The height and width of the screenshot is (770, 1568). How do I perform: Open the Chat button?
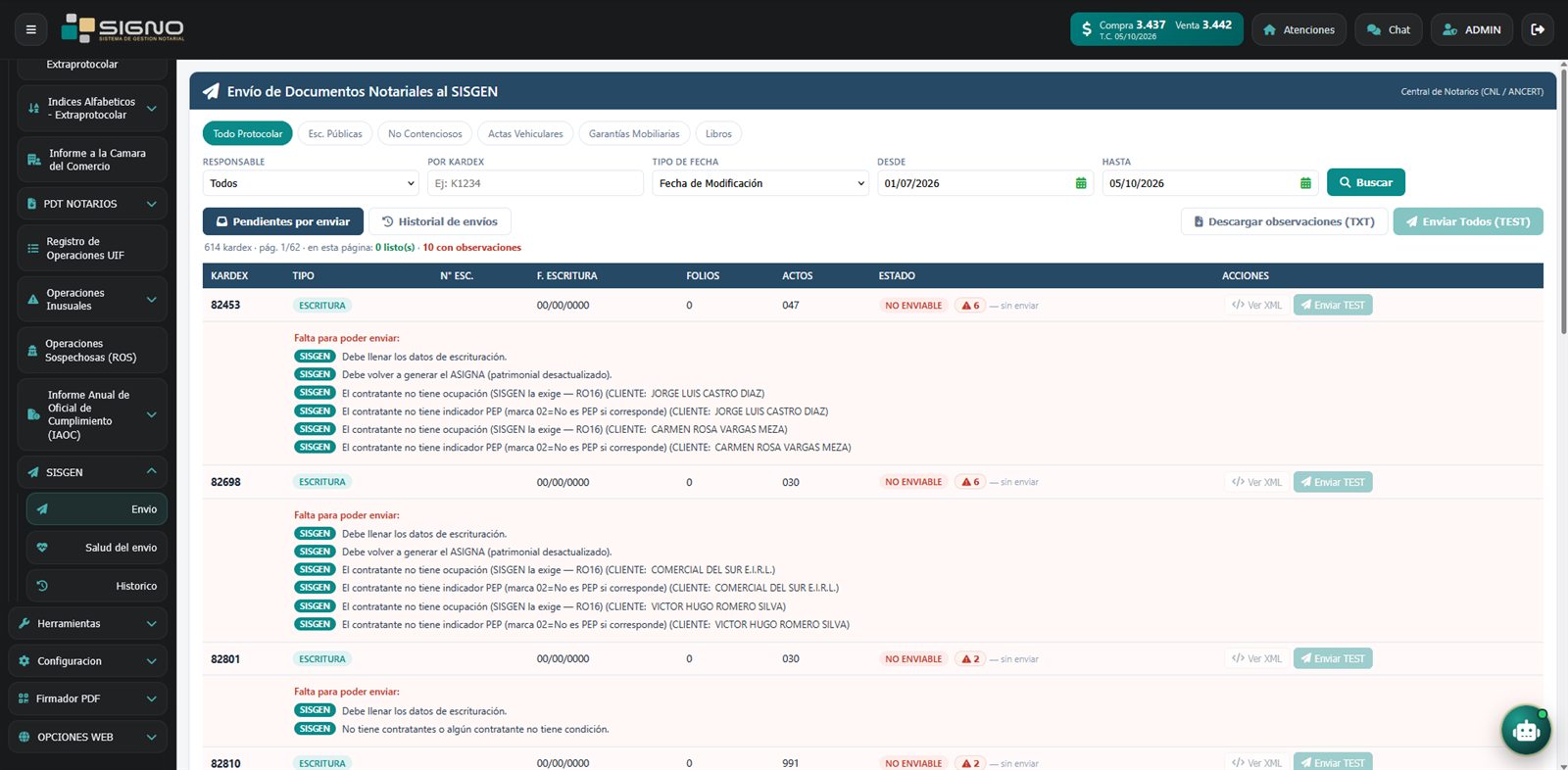[1389, 29]
